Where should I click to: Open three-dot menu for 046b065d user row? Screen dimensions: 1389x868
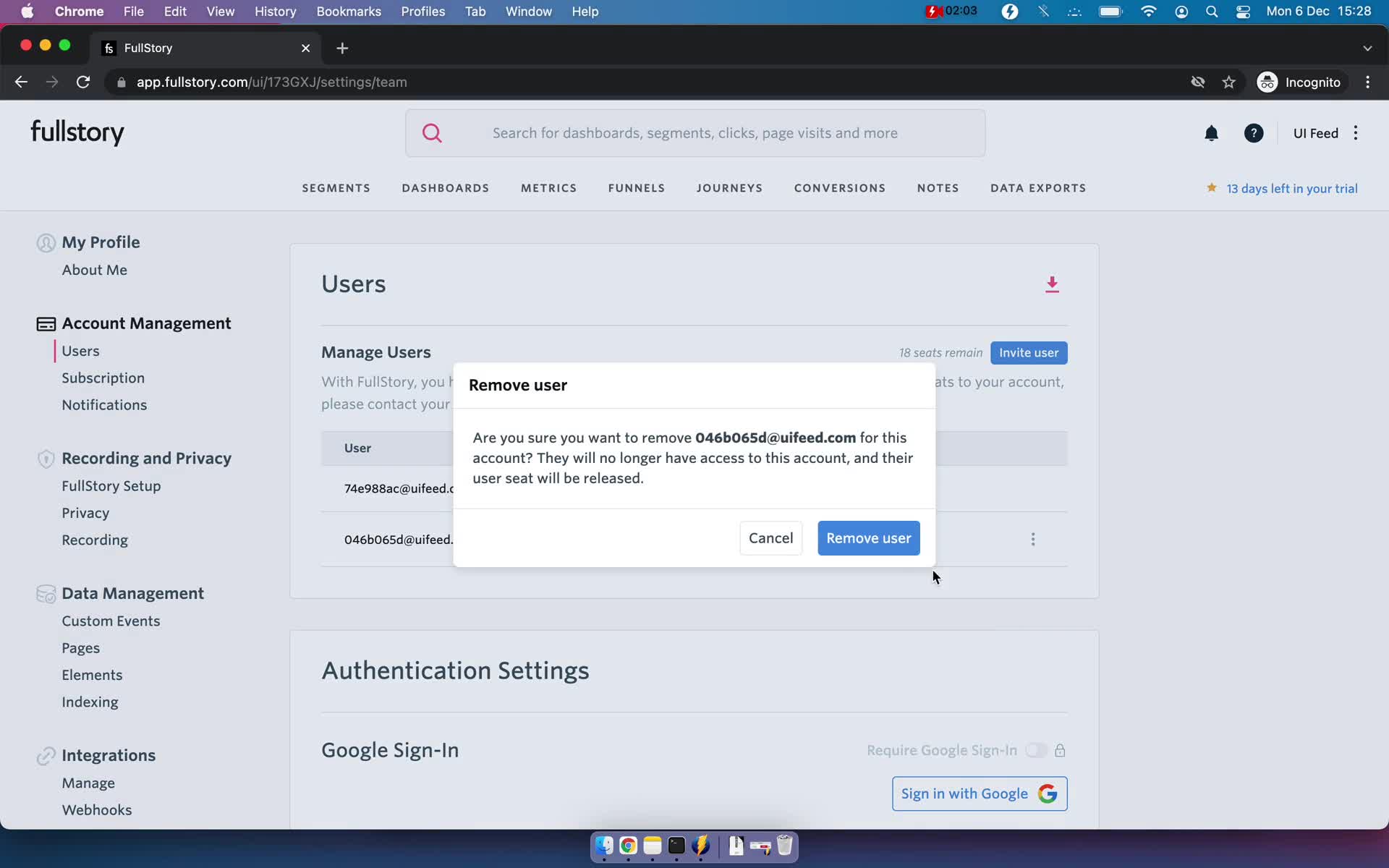[x=1033, y=539]
